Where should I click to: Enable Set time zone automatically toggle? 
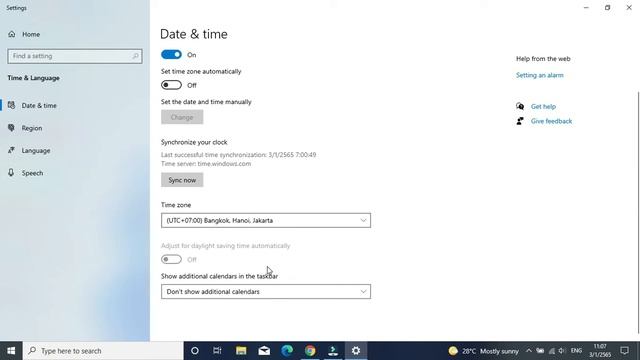(x=171, y=85)
